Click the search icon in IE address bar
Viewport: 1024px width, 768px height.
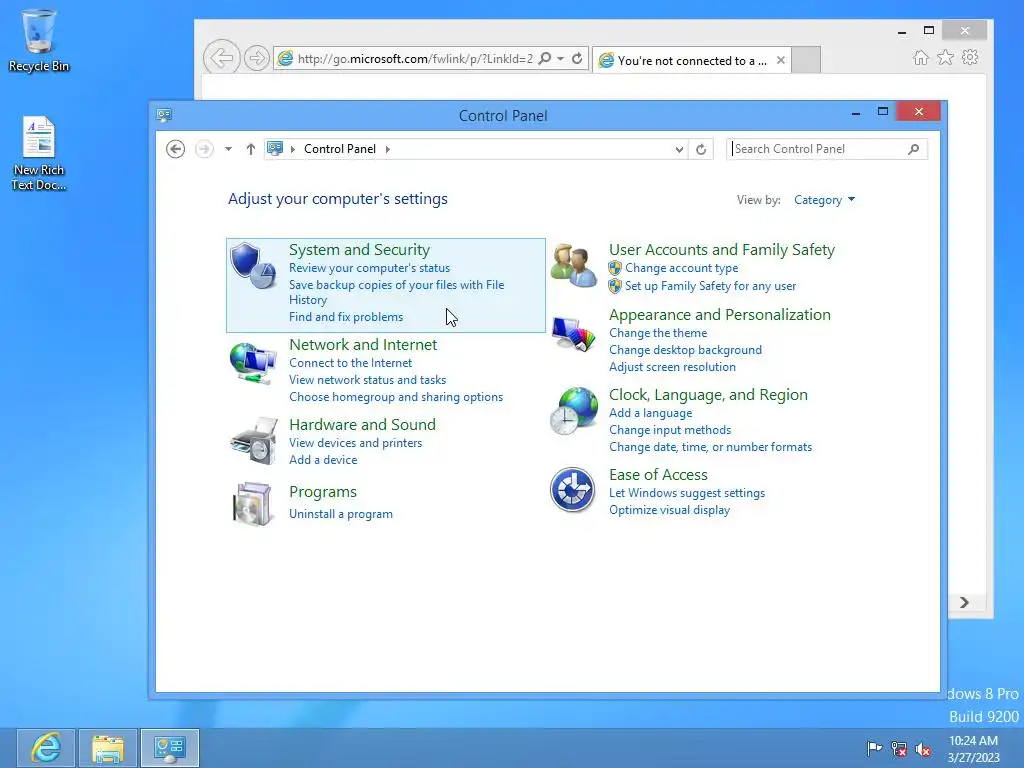coord(545,59)
